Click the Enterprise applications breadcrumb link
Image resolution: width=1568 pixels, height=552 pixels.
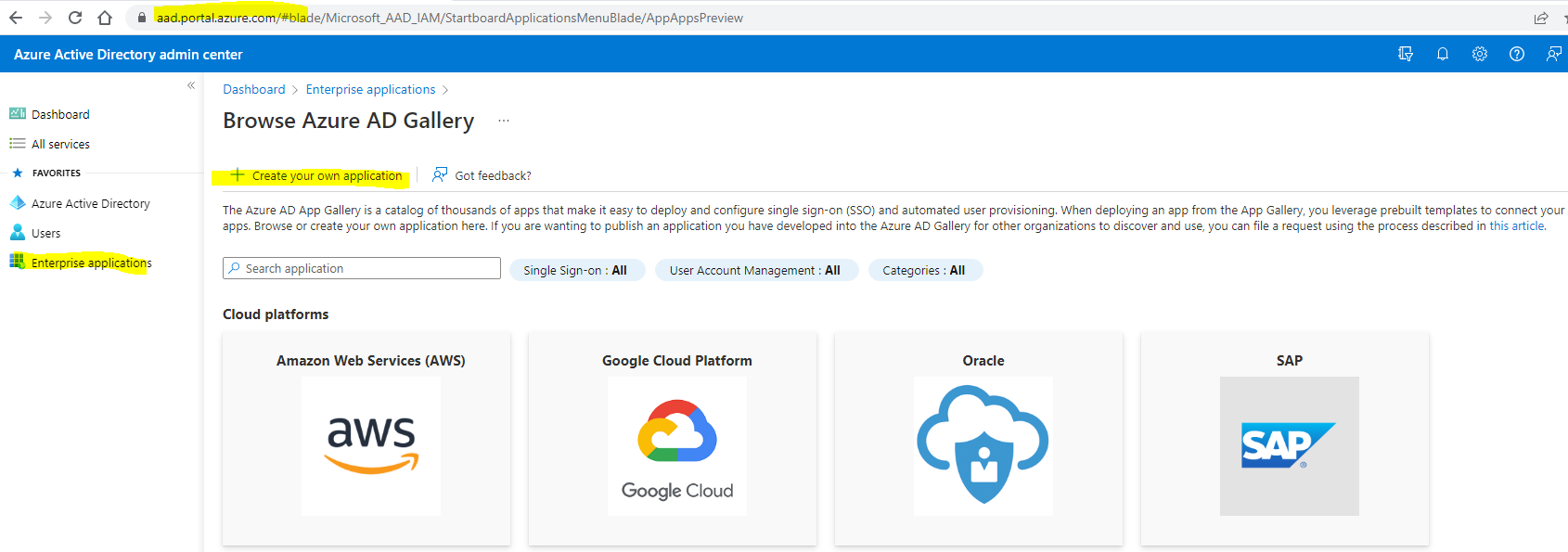tap(370, 89)
